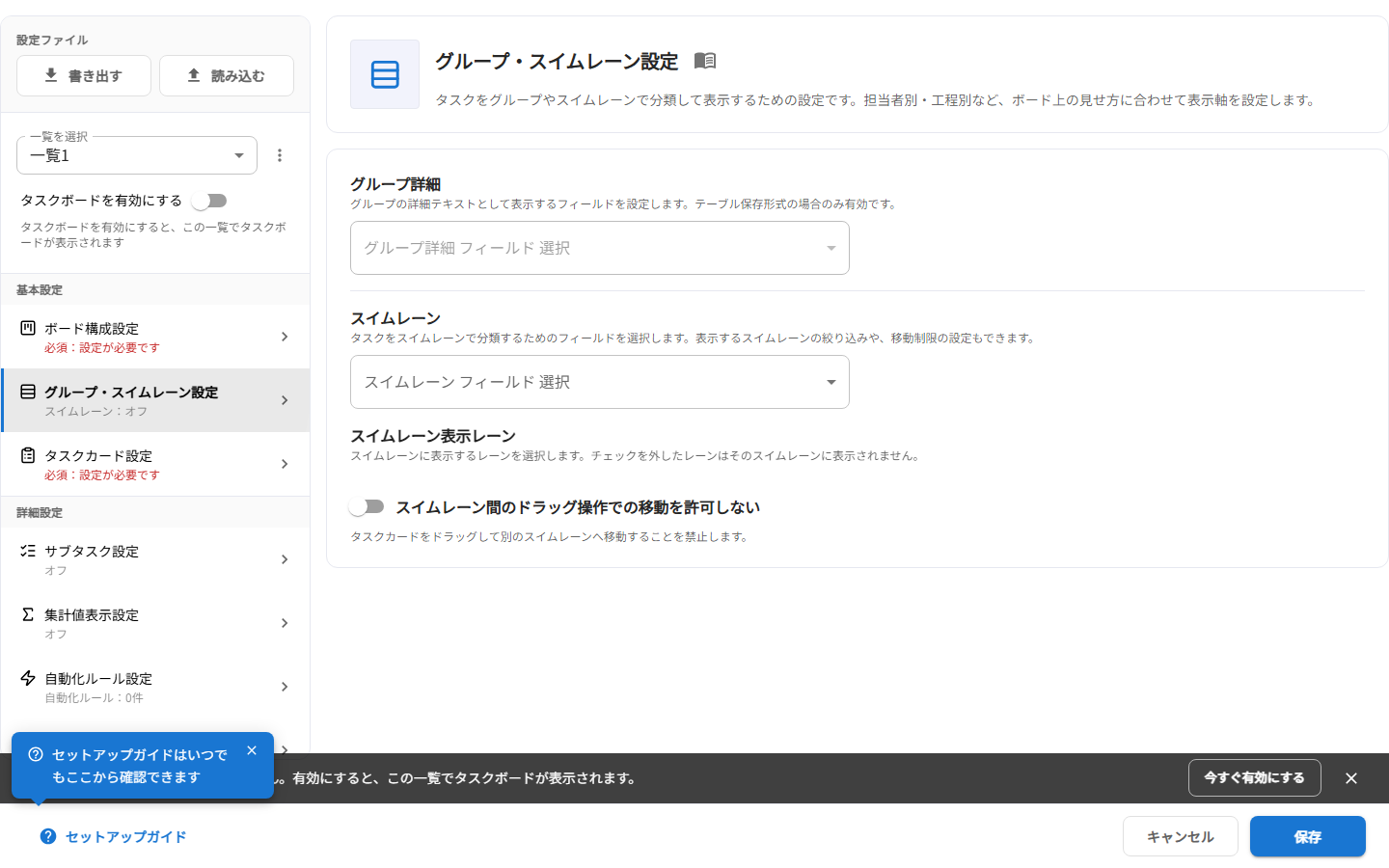Screen dimensions: 1389x868
Task: Click the upload icon in 読み込む
Action: tap(194, 74)
